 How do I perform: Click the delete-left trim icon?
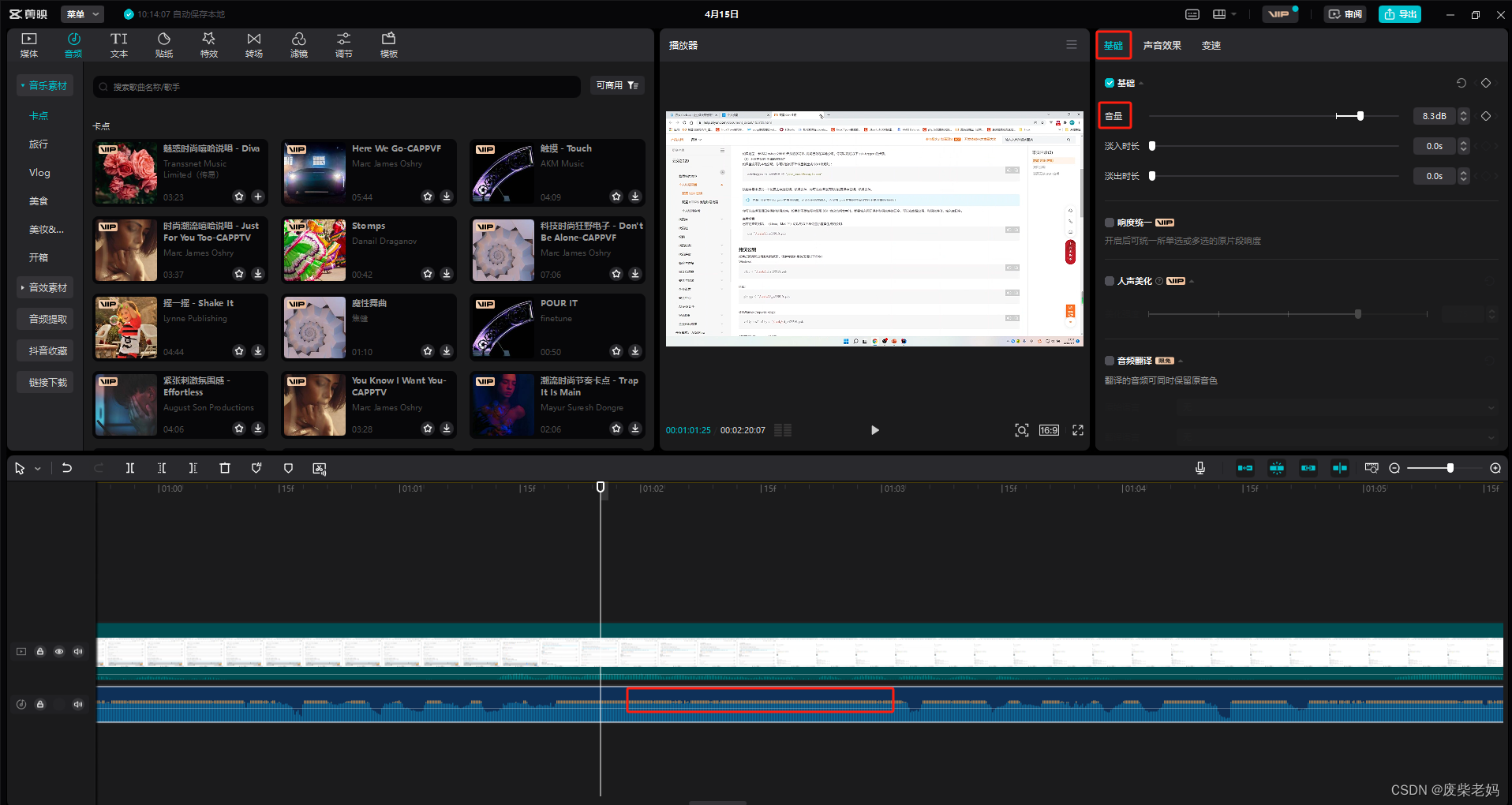tap(162, 468)
